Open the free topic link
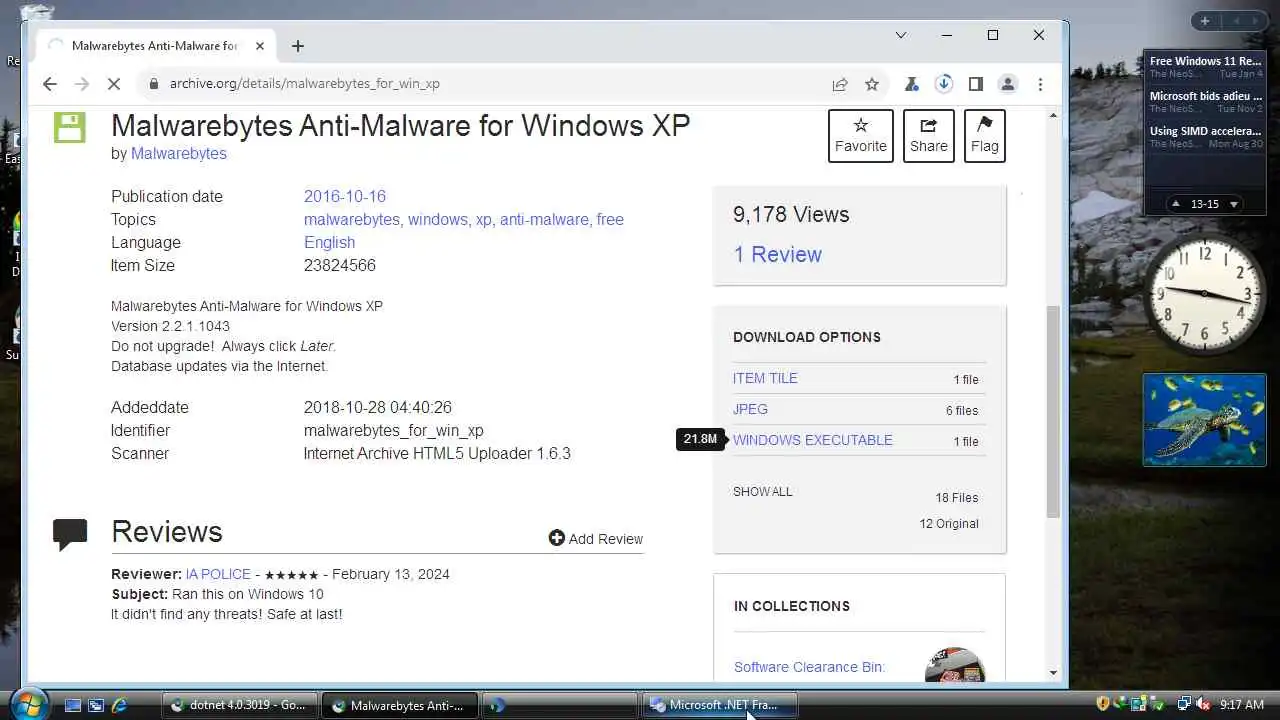This screenshot has width=1280, height=720. [610, 219]
